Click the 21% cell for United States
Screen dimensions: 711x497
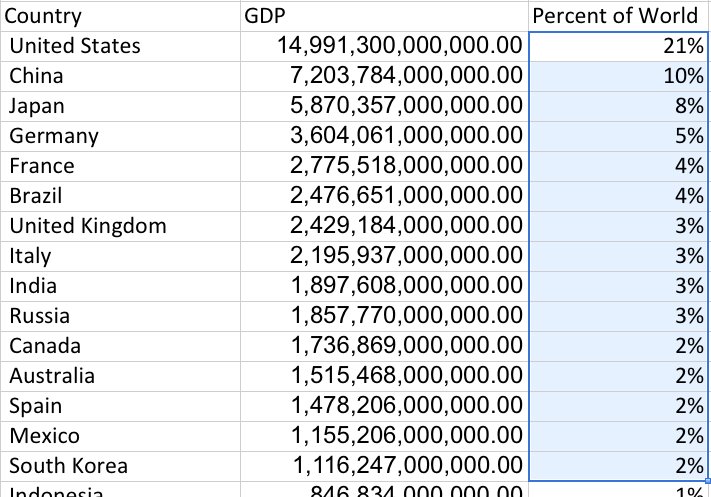coord(618,46)
